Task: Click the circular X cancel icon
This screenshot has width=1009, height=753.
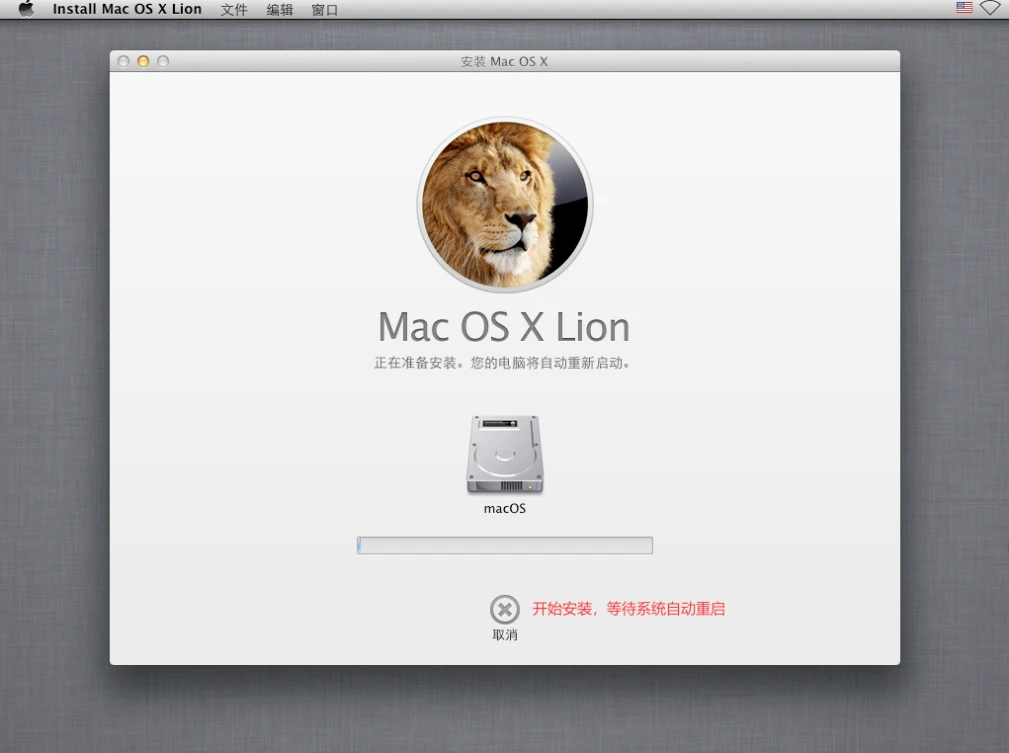Action: [x=505, y=609]
